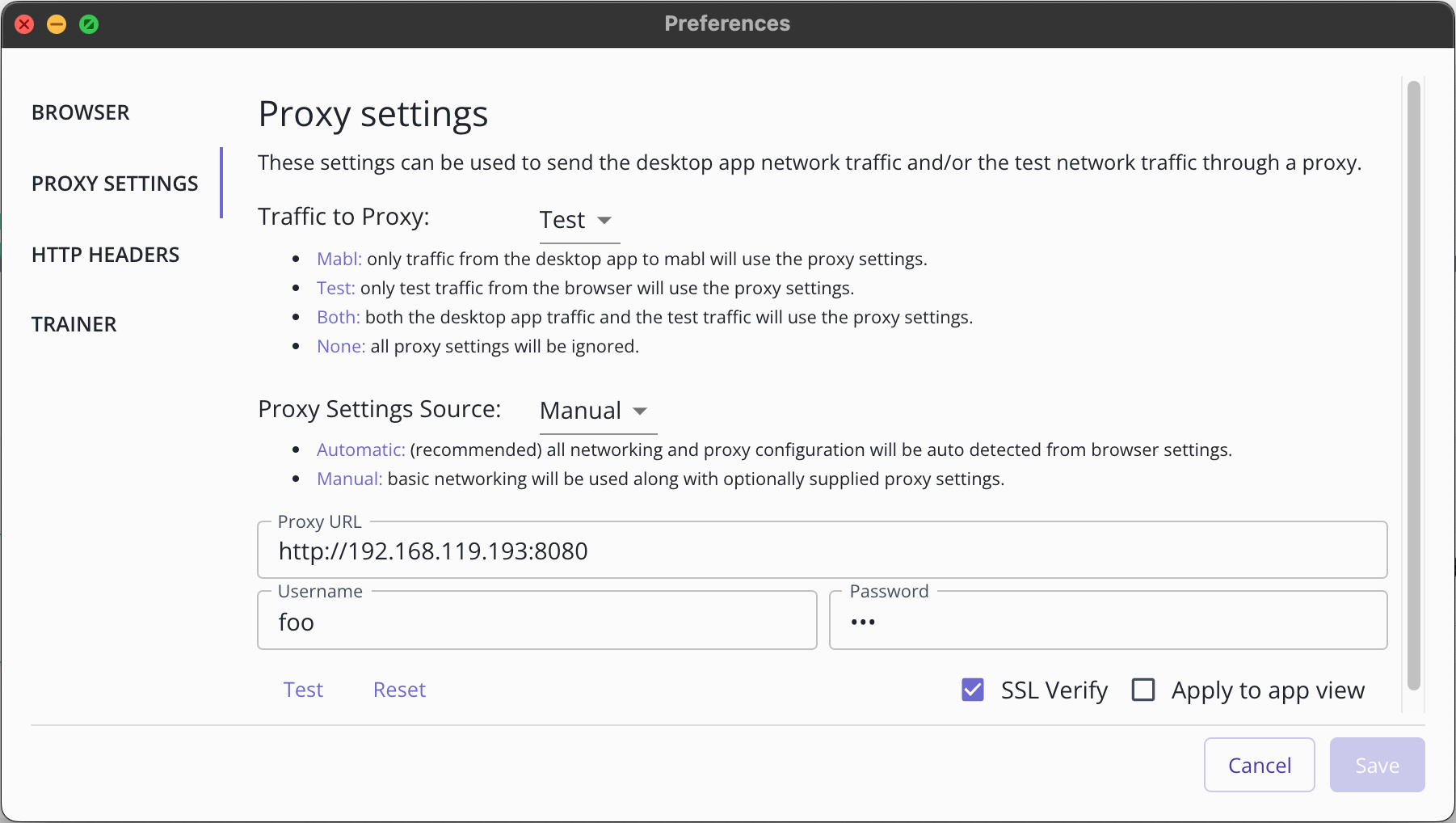
Task: Save the preferences
Action: coord(1378,765)
